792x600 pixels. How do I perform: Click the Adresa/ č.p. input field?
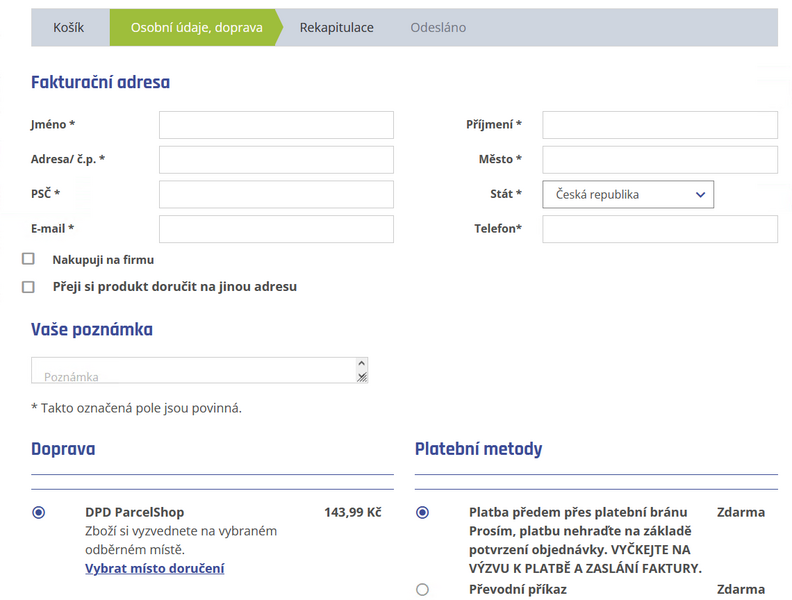[x=276, y=160]
